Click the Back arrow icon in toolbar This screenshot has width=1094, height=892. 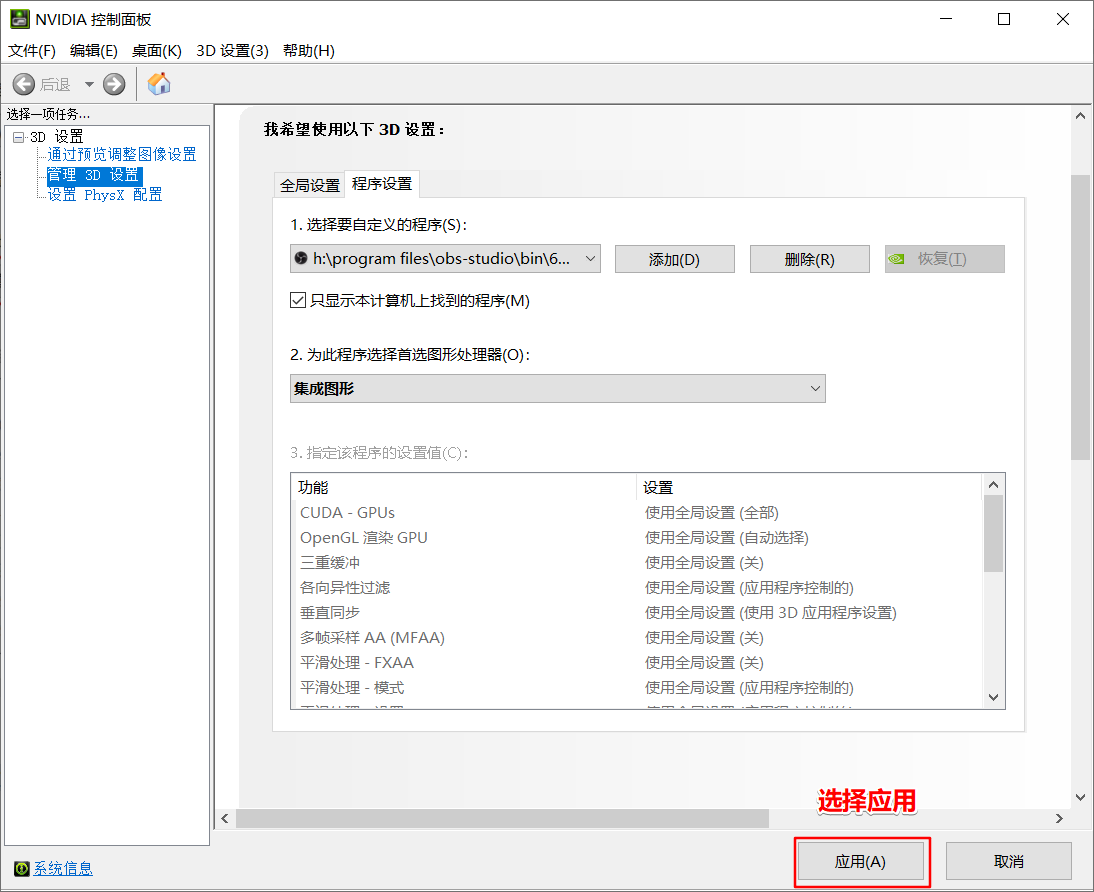(24, 84)
